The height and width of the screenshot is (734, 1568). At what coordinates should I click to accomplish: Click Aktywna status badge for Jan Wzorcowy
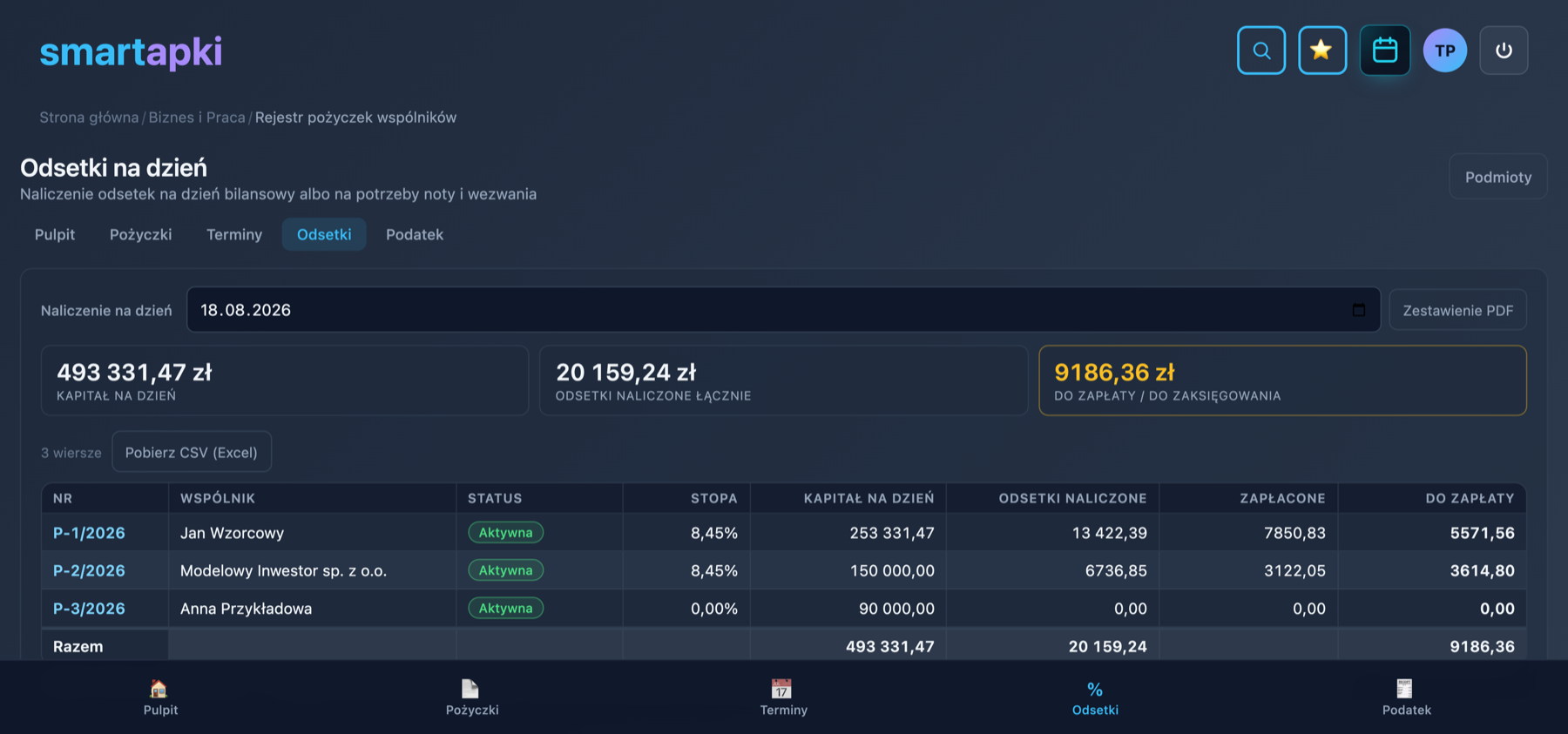pos(505,533)
